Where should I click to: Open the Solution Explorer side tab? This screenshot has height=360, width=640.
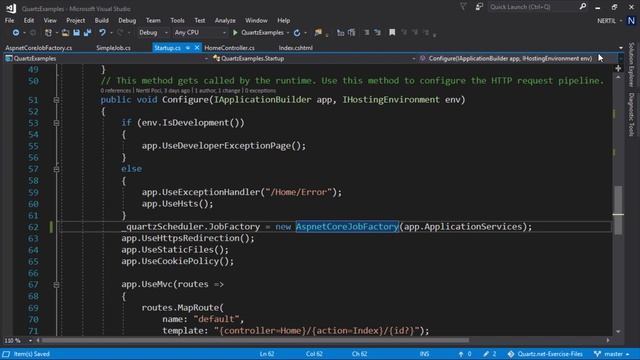click(x=631, y=64)
